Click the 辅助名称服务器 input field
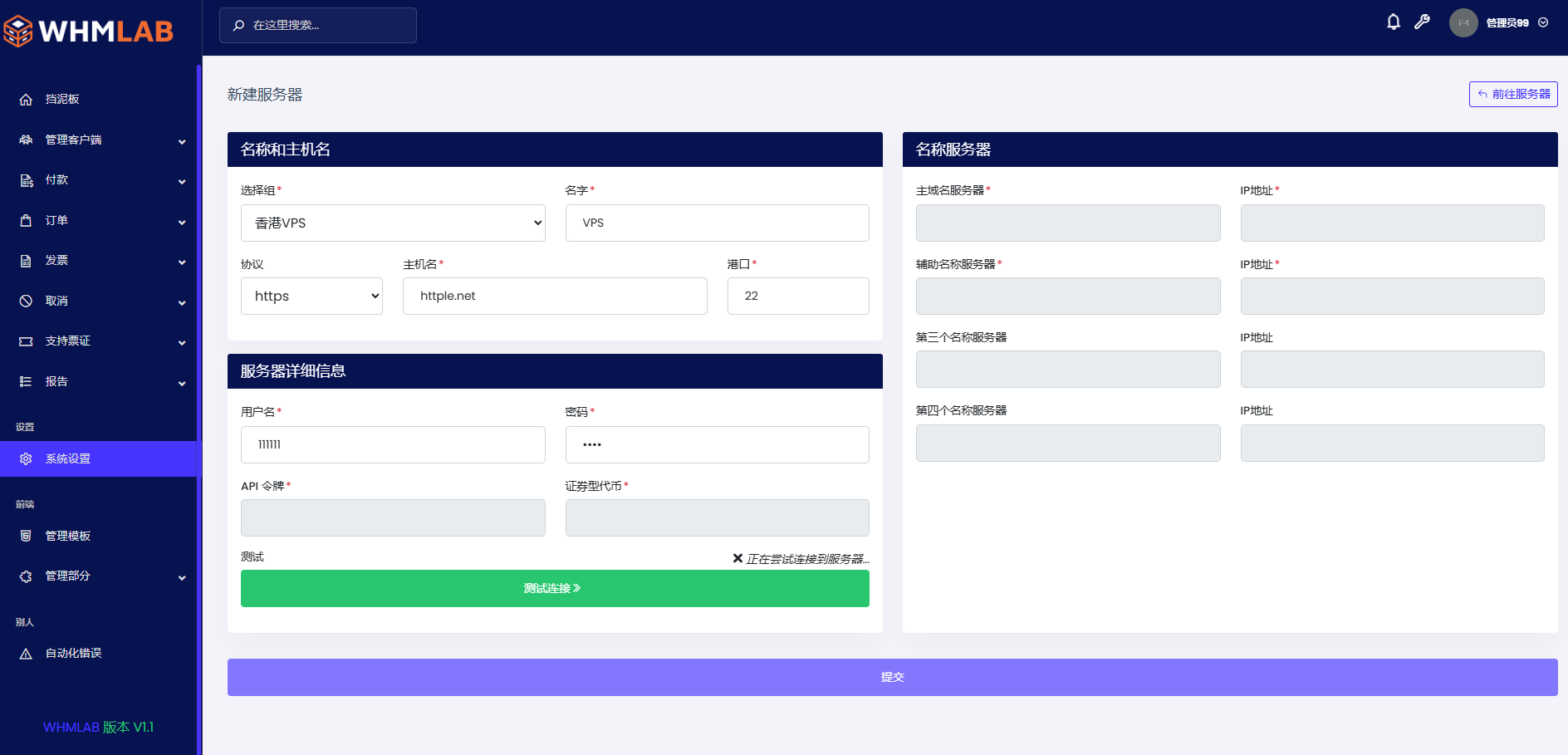The image size is (1568, 755). pyautogui.click(x=1068, y=296)
